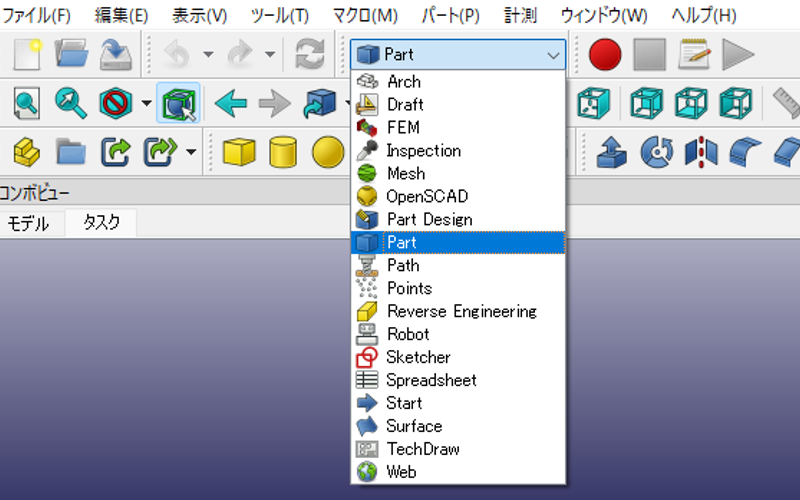Switch to OpenSCAD workbench
The height and width of the screenshot is (500, 800).
tap(458, 196)
